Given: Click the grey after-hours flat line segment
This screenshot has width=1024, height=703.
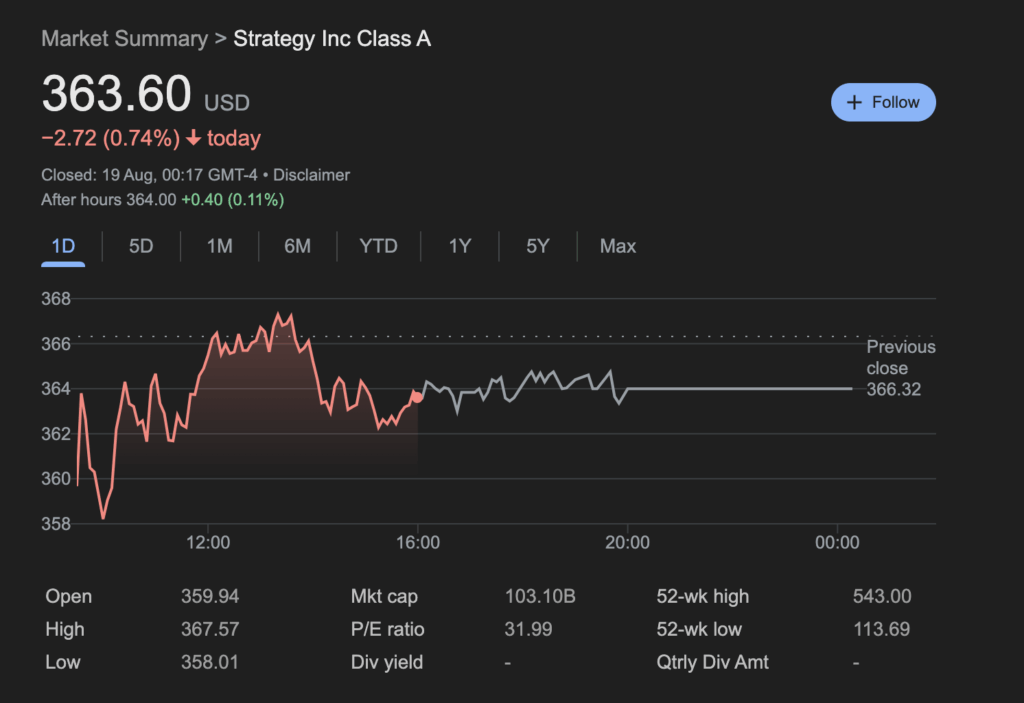Looking at the screenshot, I should pos(739,389).
